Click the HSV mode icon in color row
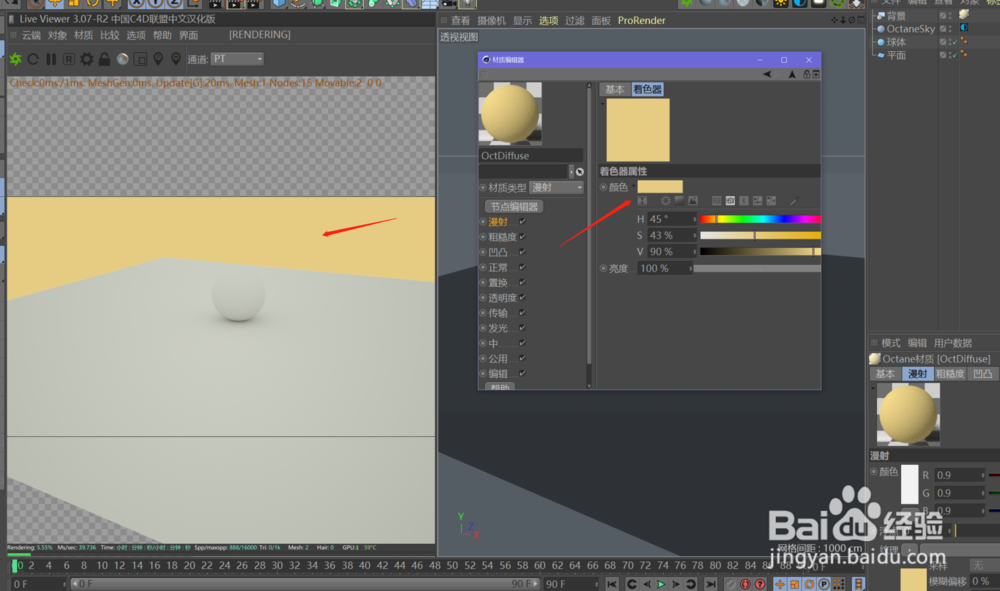Image resolution: width=1000 pixels, height=591 pixels. (730, 201)
